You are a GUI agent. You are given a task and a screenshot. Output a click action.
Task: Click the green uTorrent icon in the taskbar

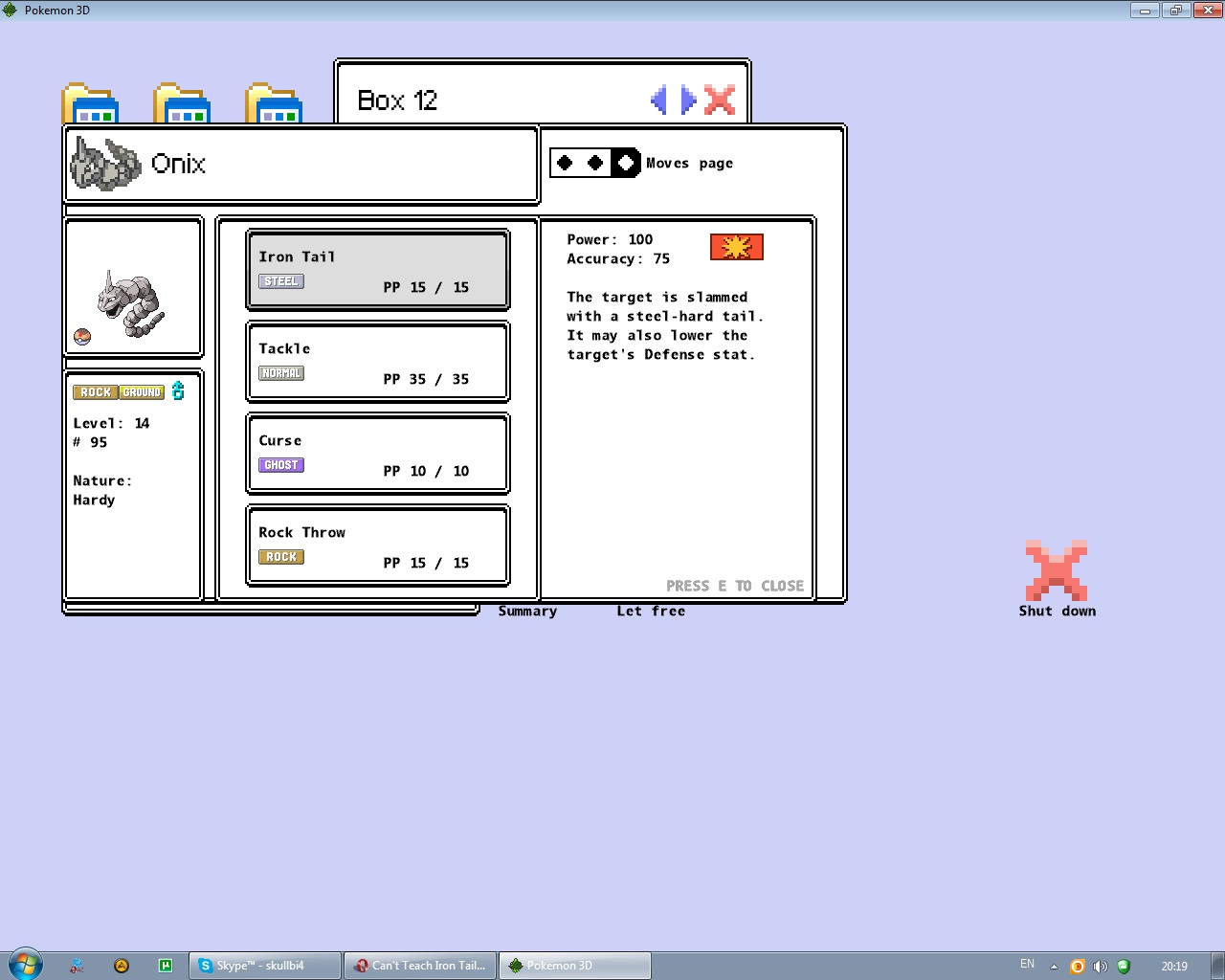165,966
